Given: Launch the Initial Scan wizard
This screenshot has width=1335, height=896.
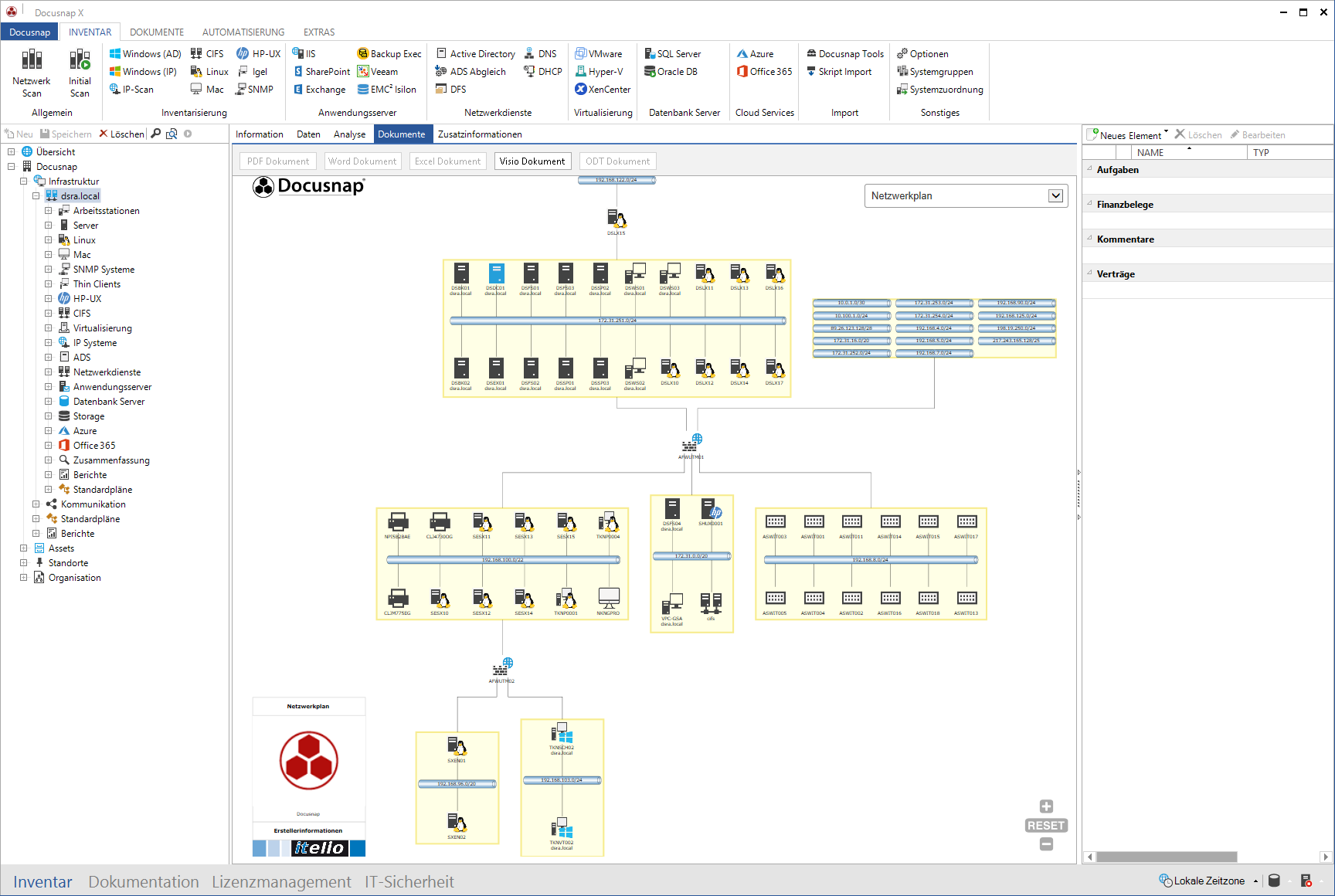Looking at the screenshot, I should coord(80,73).
